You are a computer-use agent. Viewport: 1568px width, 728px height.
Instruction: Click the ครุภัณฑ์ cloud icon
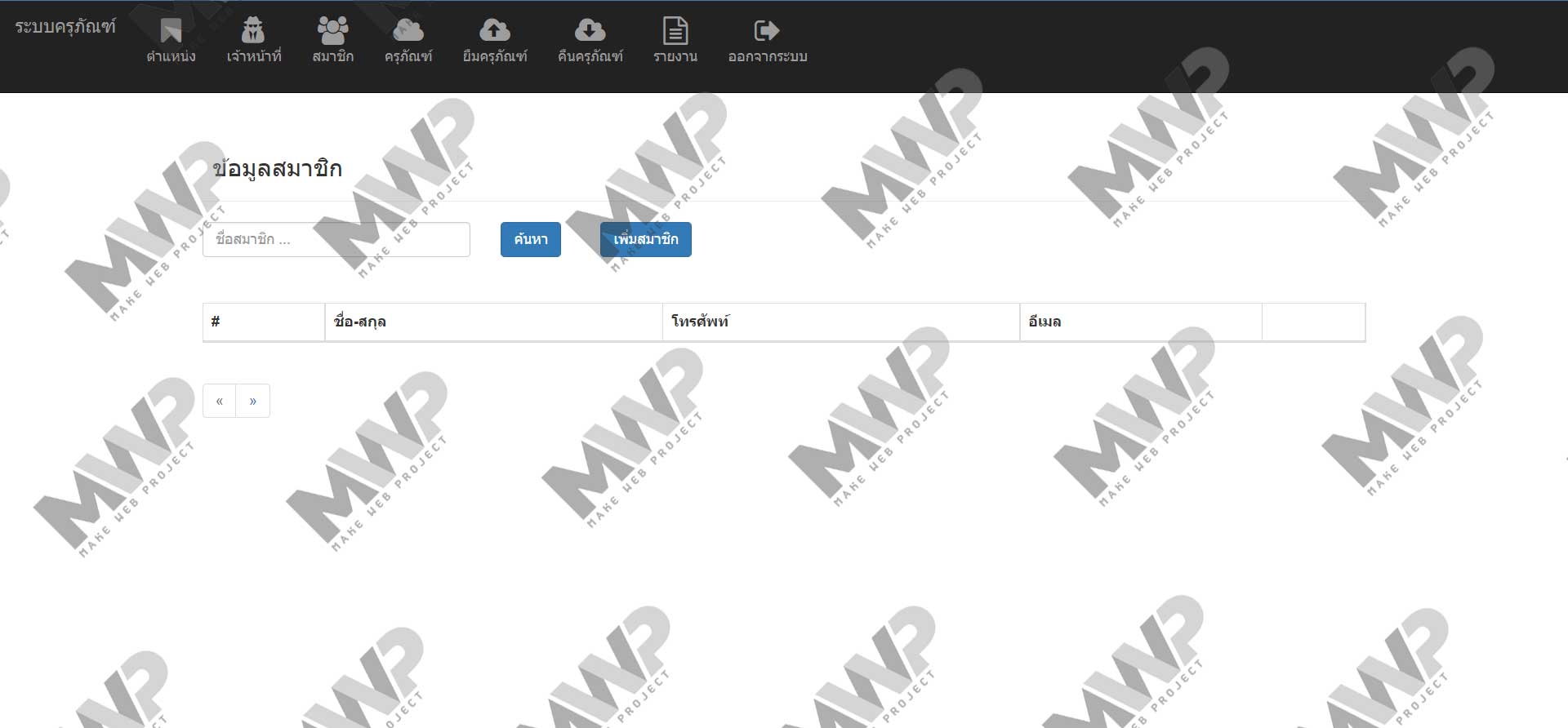pyautogui.click(x=408, y=30)
